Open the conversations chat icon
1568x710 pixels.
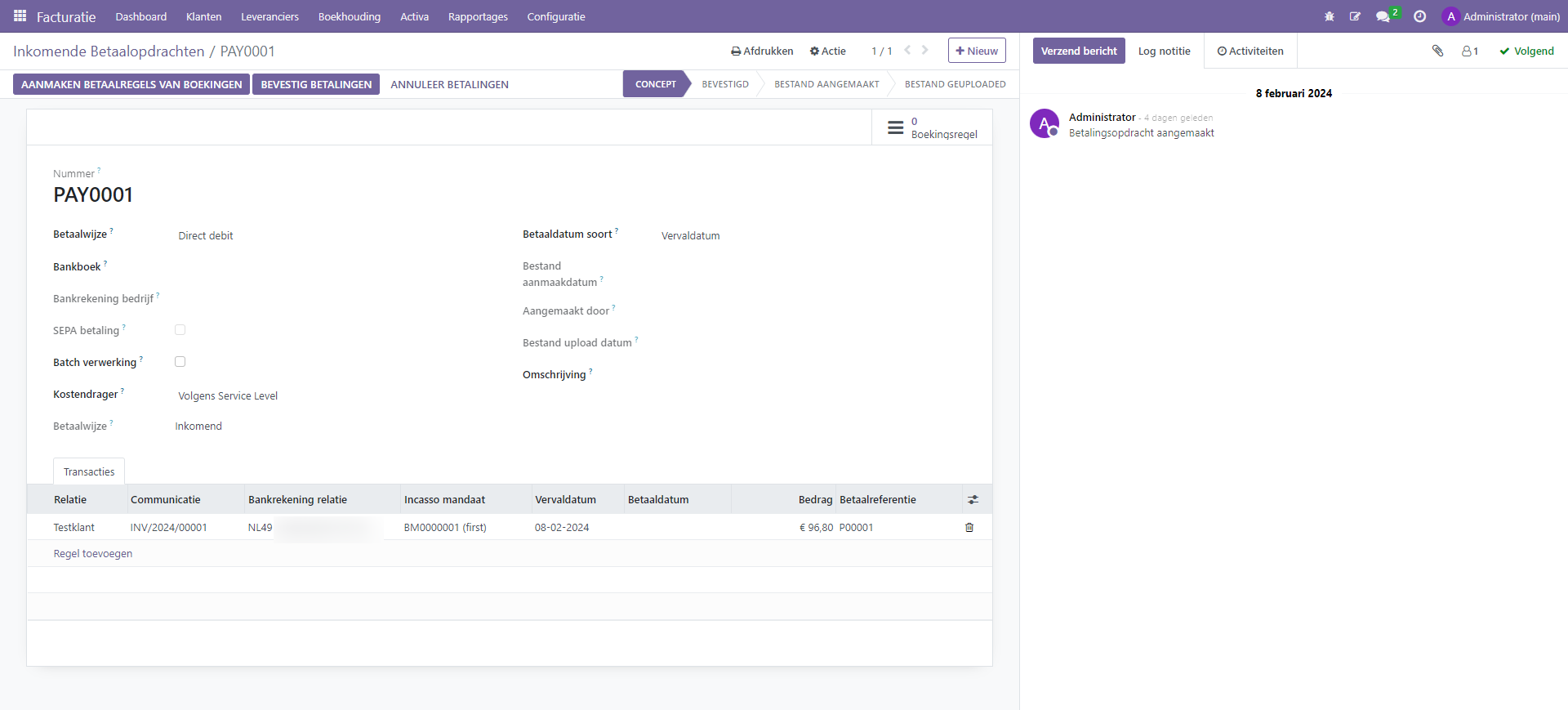pyautogui.click(x=1382, y=16)
